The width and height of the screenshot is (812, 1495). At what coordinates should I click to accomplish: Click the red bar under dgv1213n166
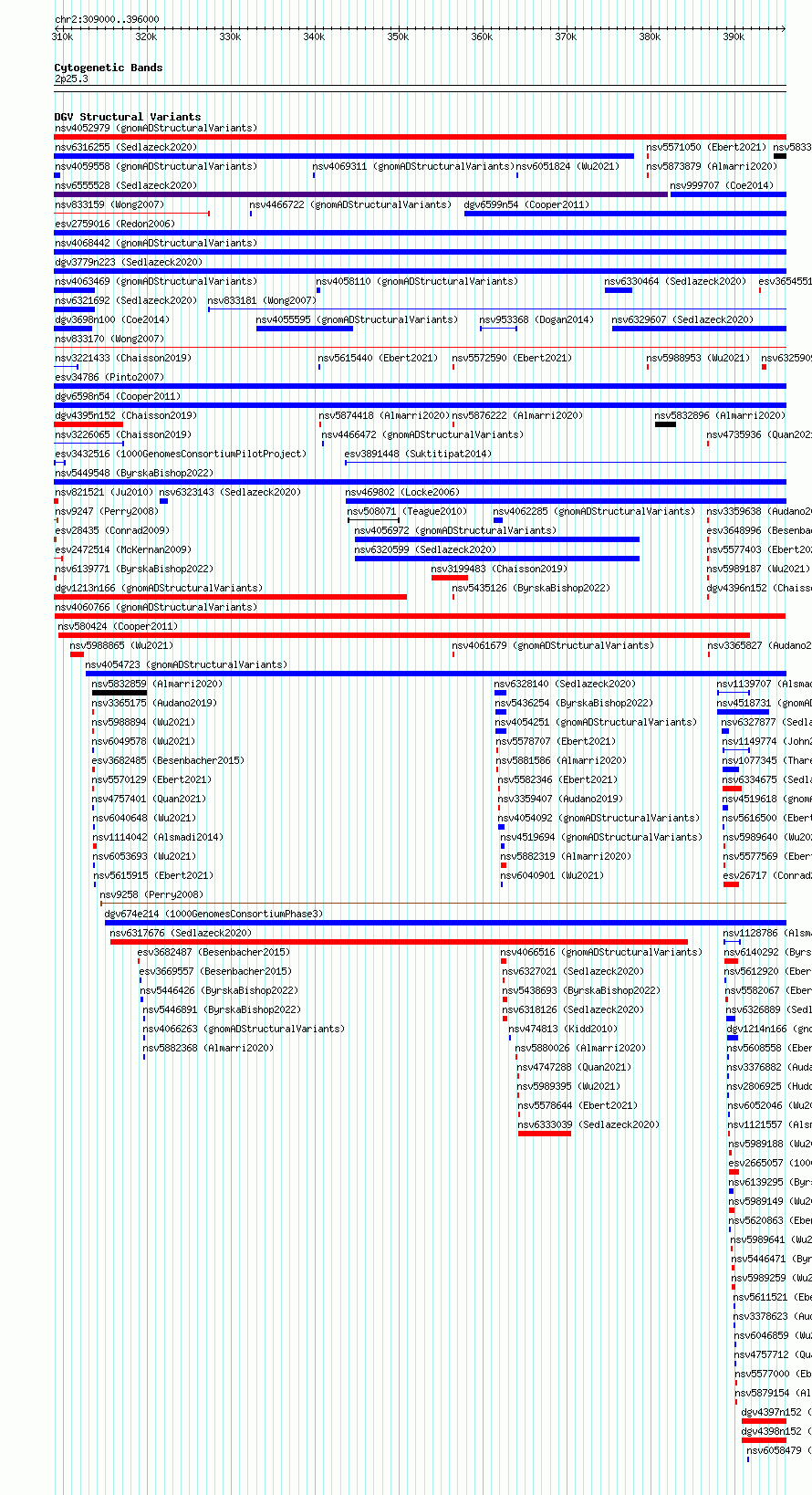(x=231, y=597)
